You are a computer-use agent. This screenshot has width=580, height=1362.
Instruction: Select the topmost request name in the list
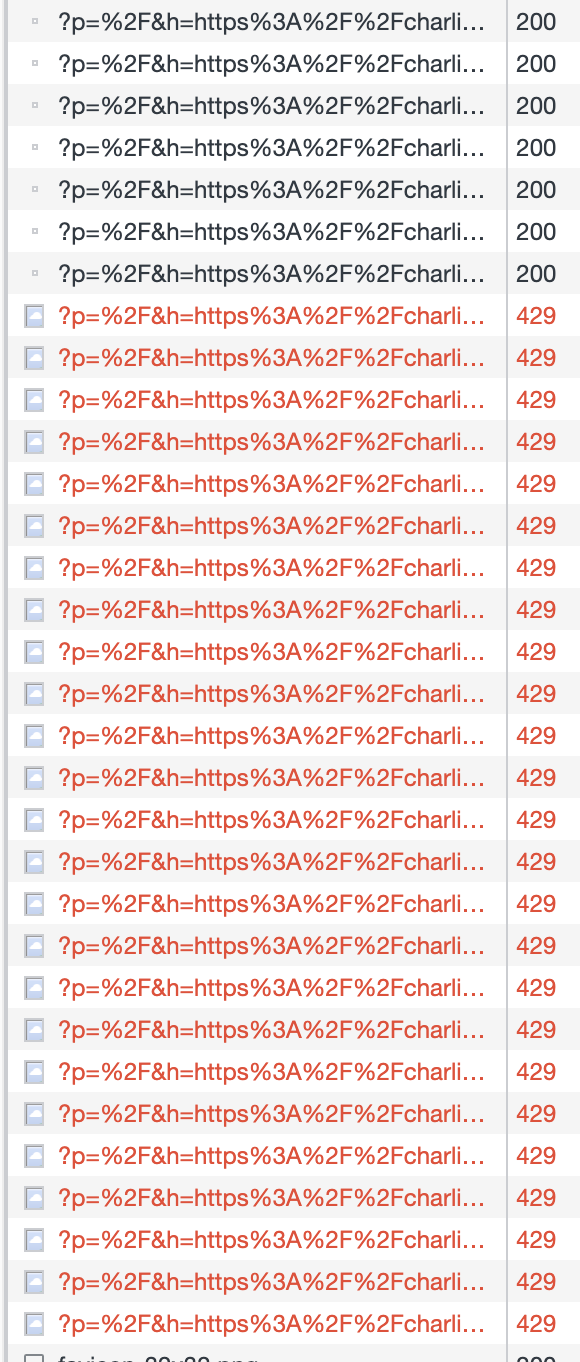pyautogui.click(x=271, y=21)
